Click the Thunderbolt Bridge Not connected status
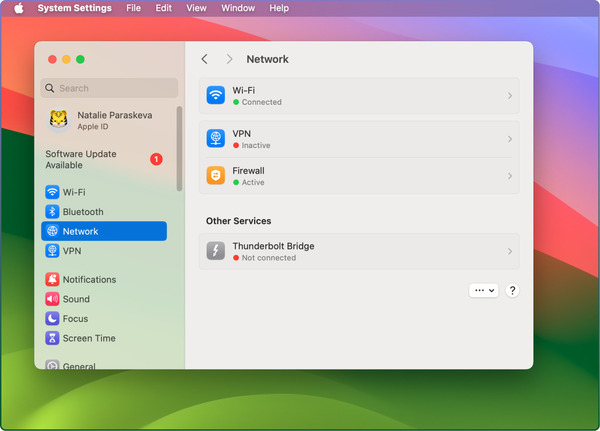The image size is (600, 431). [269, 258]
